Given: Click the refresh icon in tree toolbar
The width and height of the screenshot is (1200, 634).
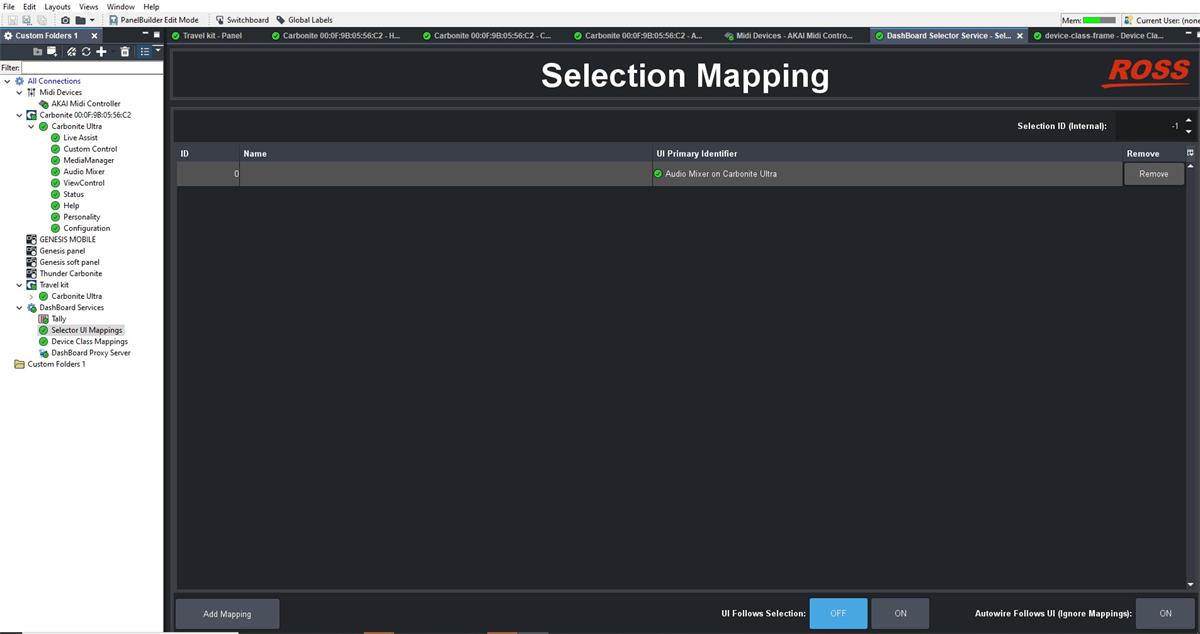Looking at the screenshot, I should click(87, 51).
